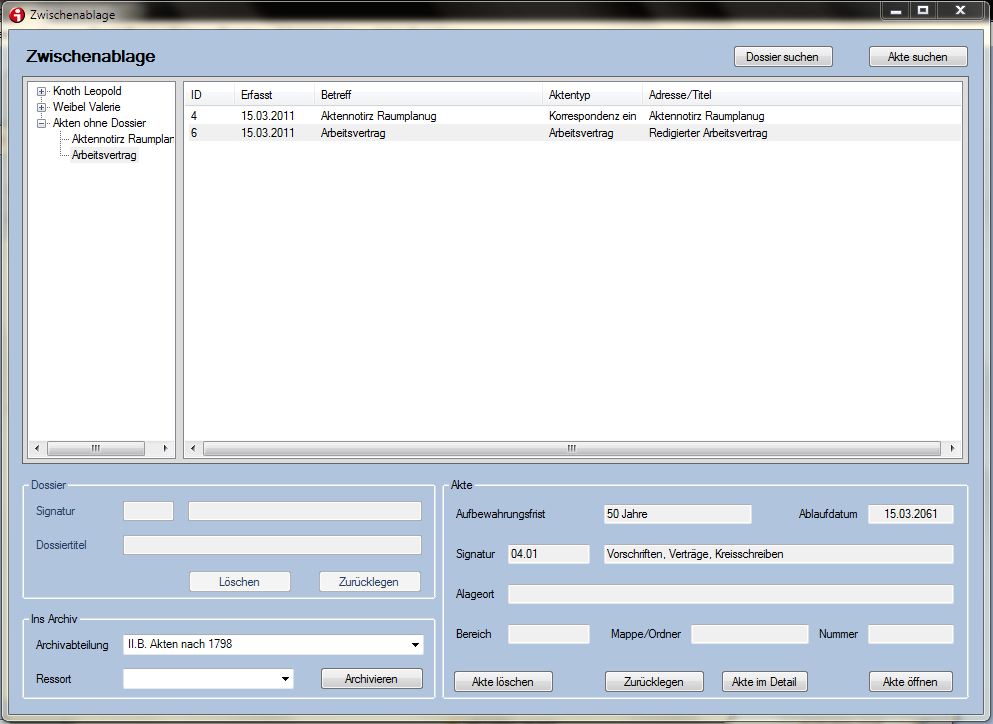This screenshot has width=993, height=724.
Task: Click right arrow of list horizontal scrollbar
Action: (x=953, y=449)
